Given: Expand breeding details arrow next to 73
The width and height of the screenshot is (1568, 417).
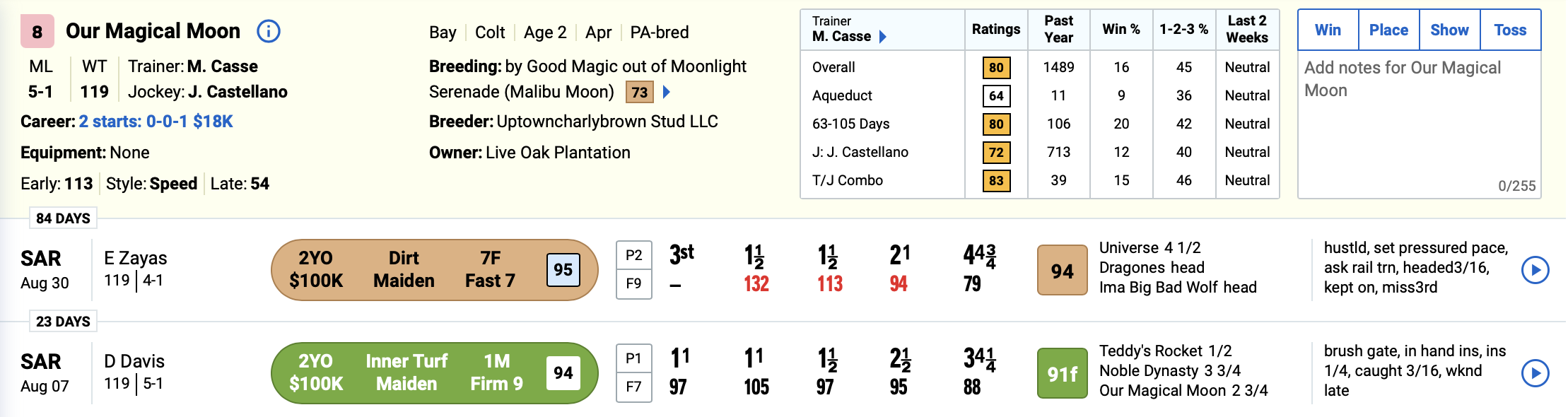Looking at the screenshot, I should pyautogui.click(x=666, y=92).
